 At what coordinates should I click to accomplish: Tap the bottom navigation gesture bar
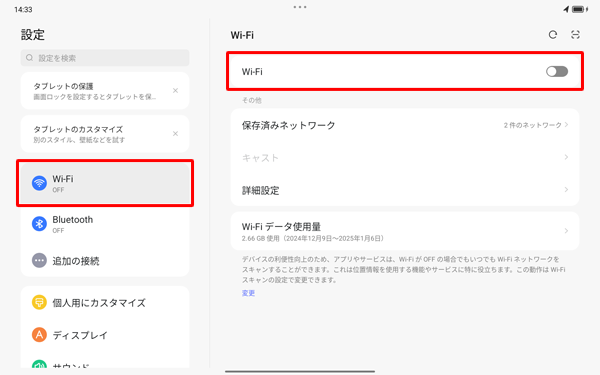[300, 371]
